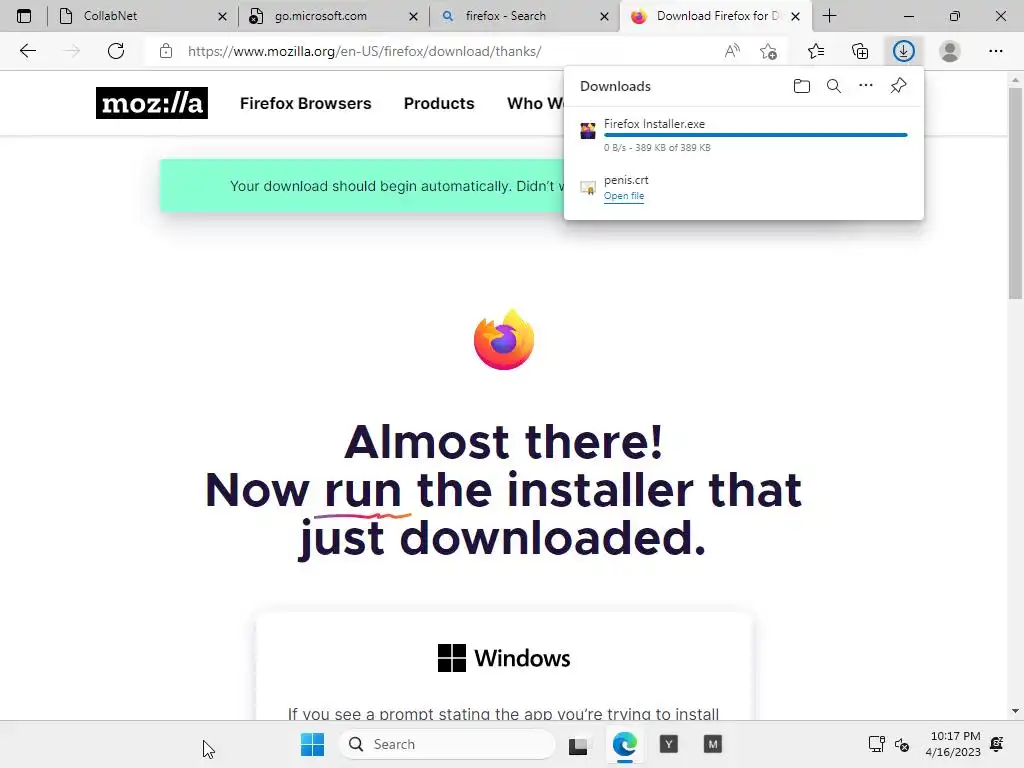Click the muted volume tray icon
The width and height of the screenshot is (1024, 768).
[902, 744]
